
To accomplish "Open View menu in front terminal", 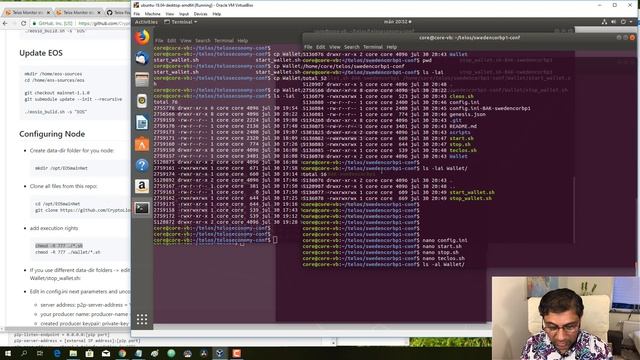I will coord(335,47).
